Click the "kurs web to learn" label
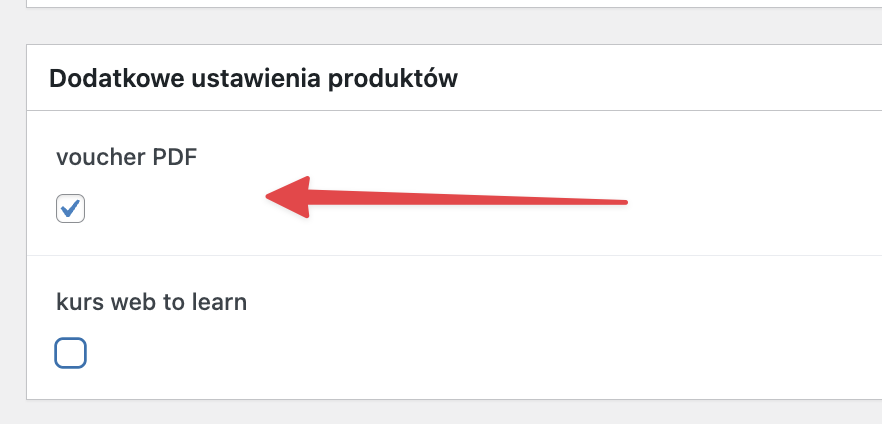The height and width of the screenshot is (424, 882). (151, 302)
